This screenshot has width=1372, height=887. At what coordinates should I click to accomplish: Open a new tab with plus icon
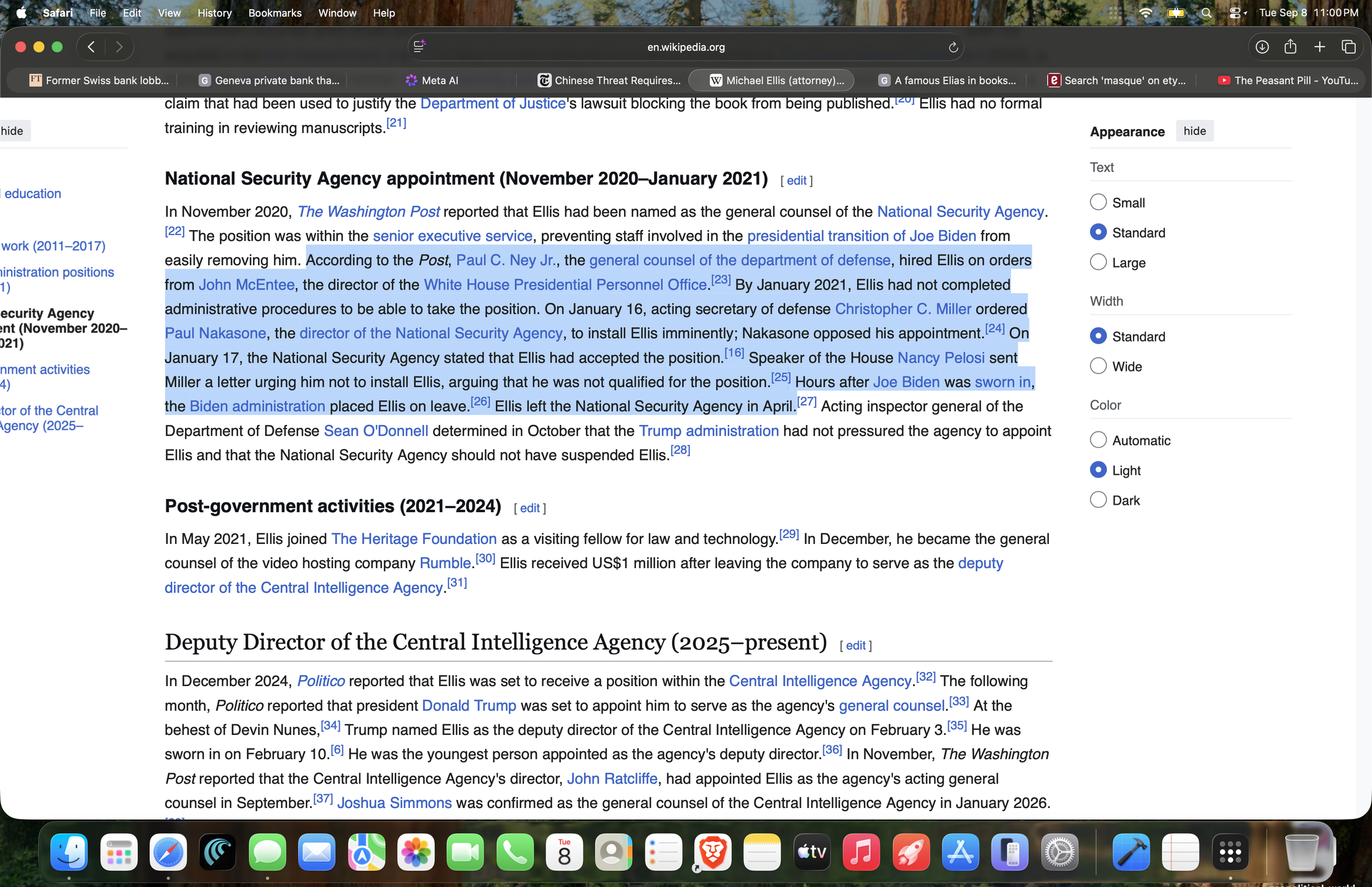click(x=1320, y=47)
